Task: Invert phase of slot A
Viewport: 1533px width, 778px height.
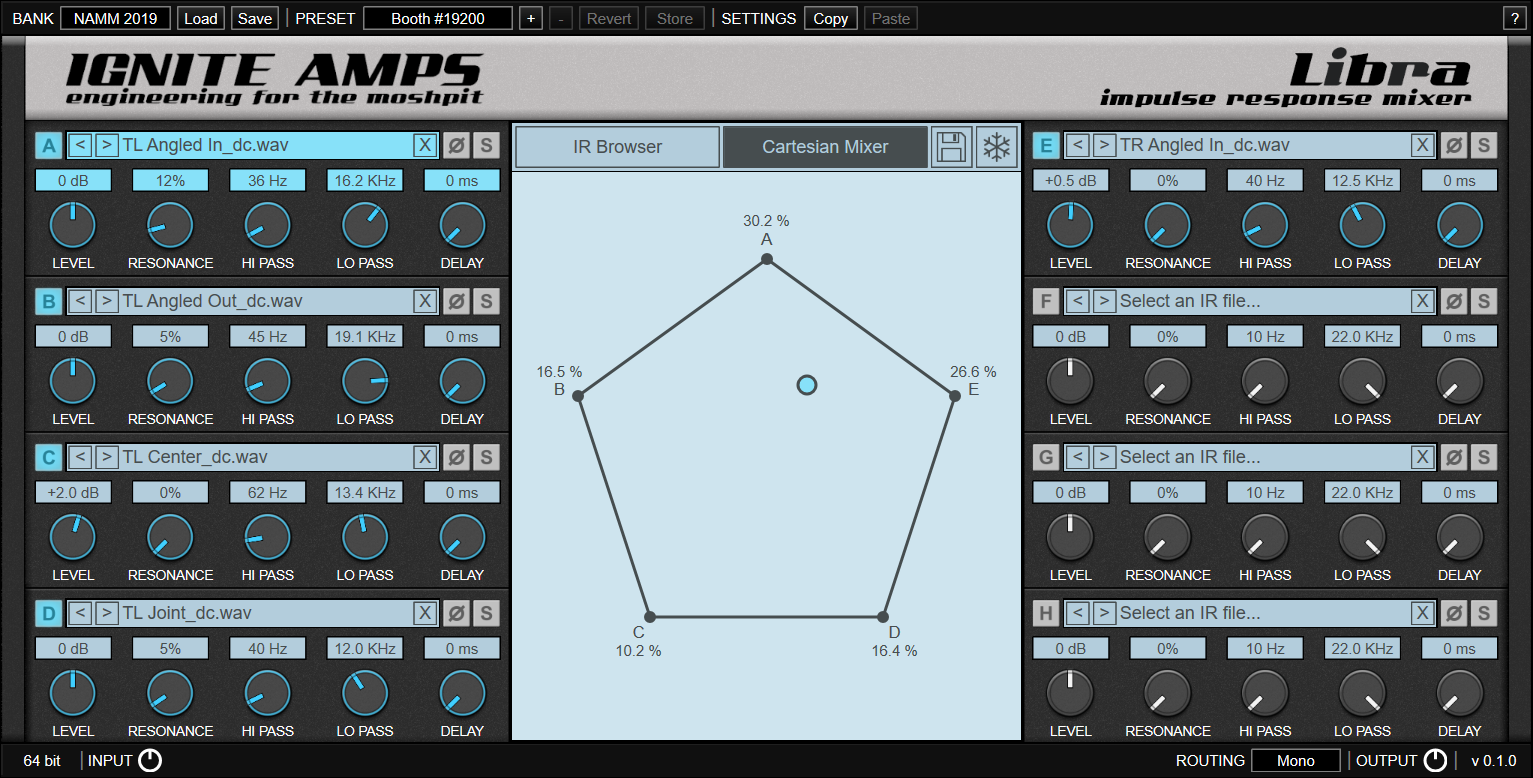Action: pyautogui.click(x=456, y=145)
